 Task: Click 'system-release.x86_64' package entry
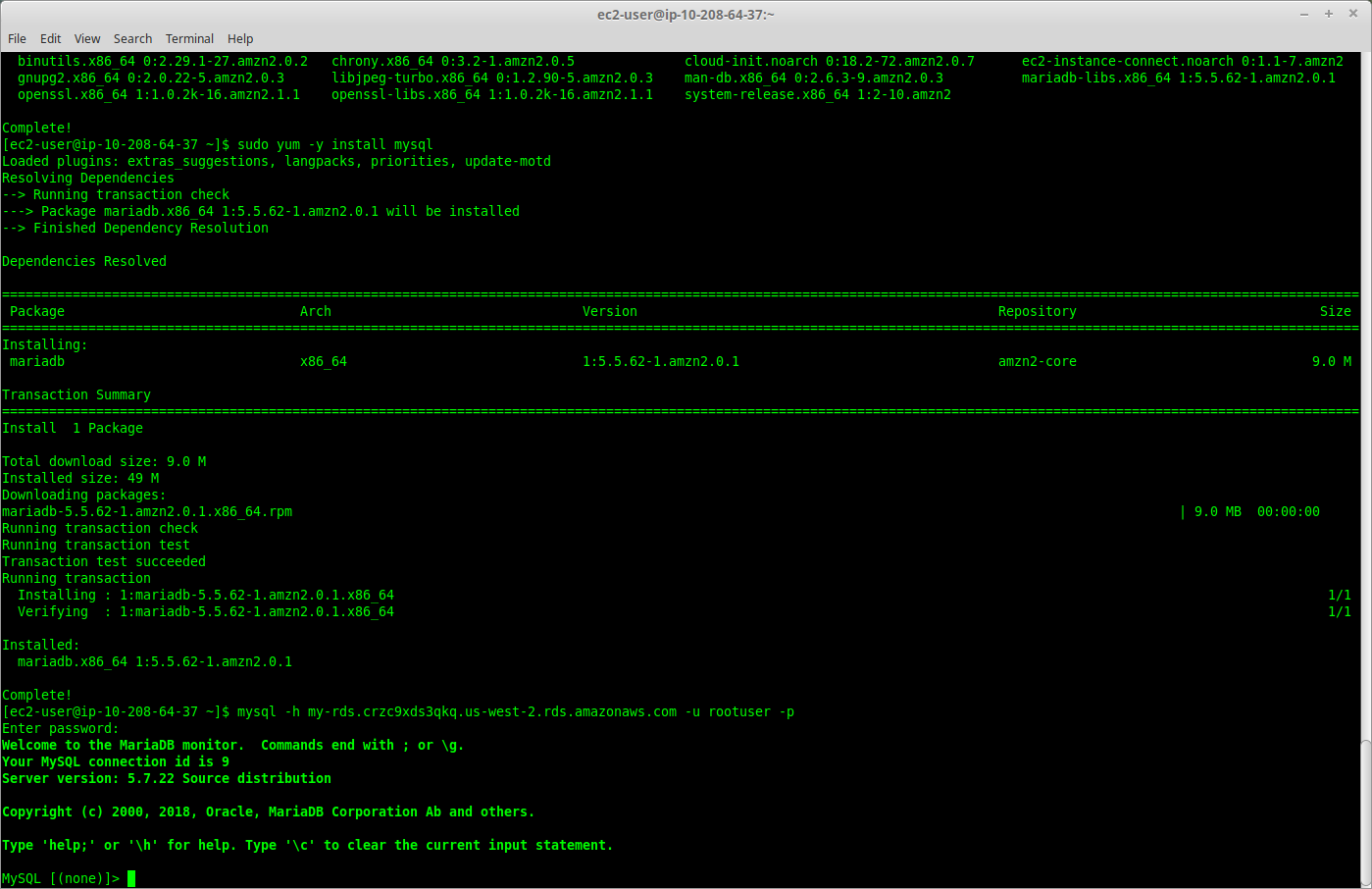click(818, 94)
